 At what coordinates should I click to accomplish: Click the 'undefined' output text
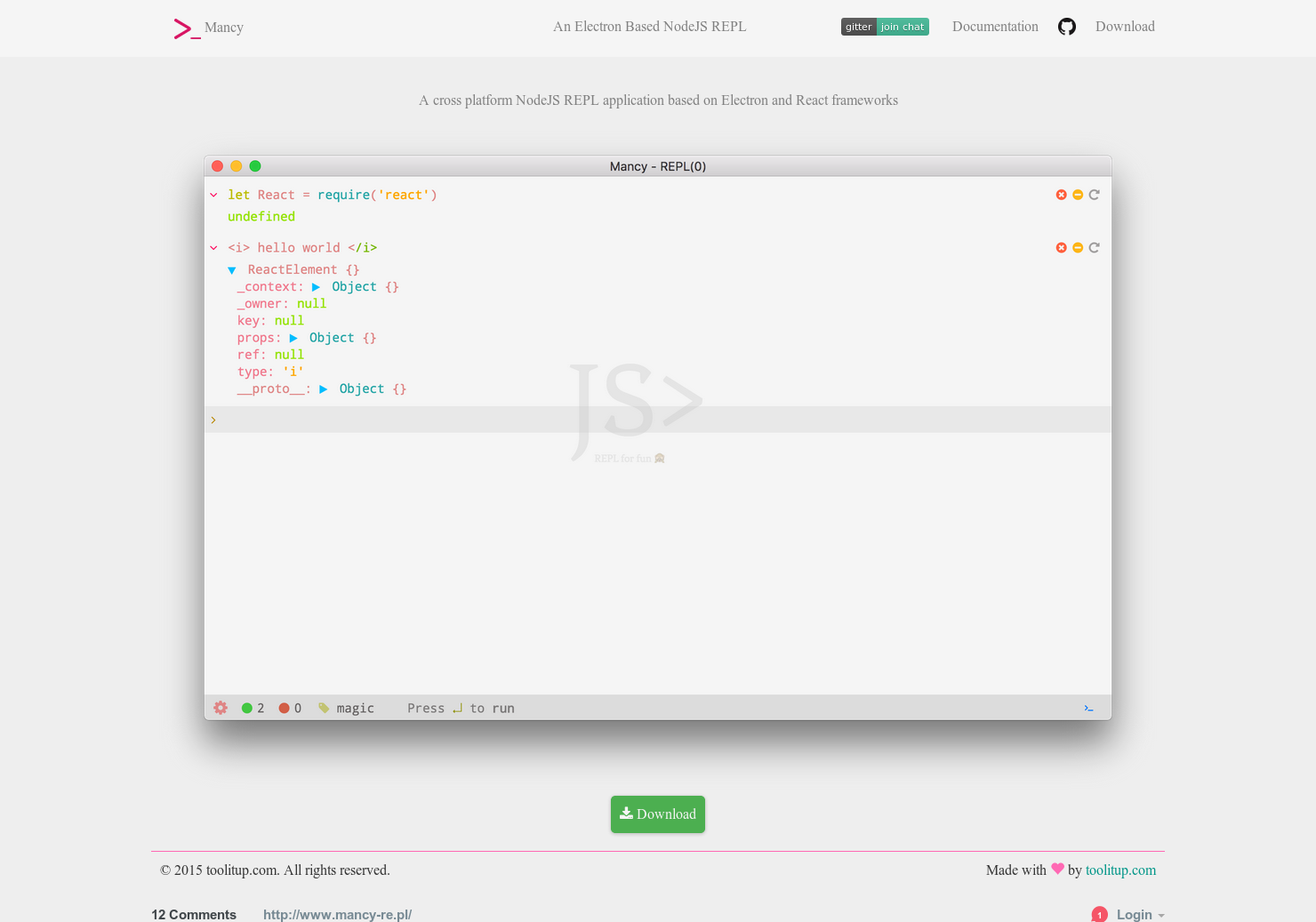261,216
